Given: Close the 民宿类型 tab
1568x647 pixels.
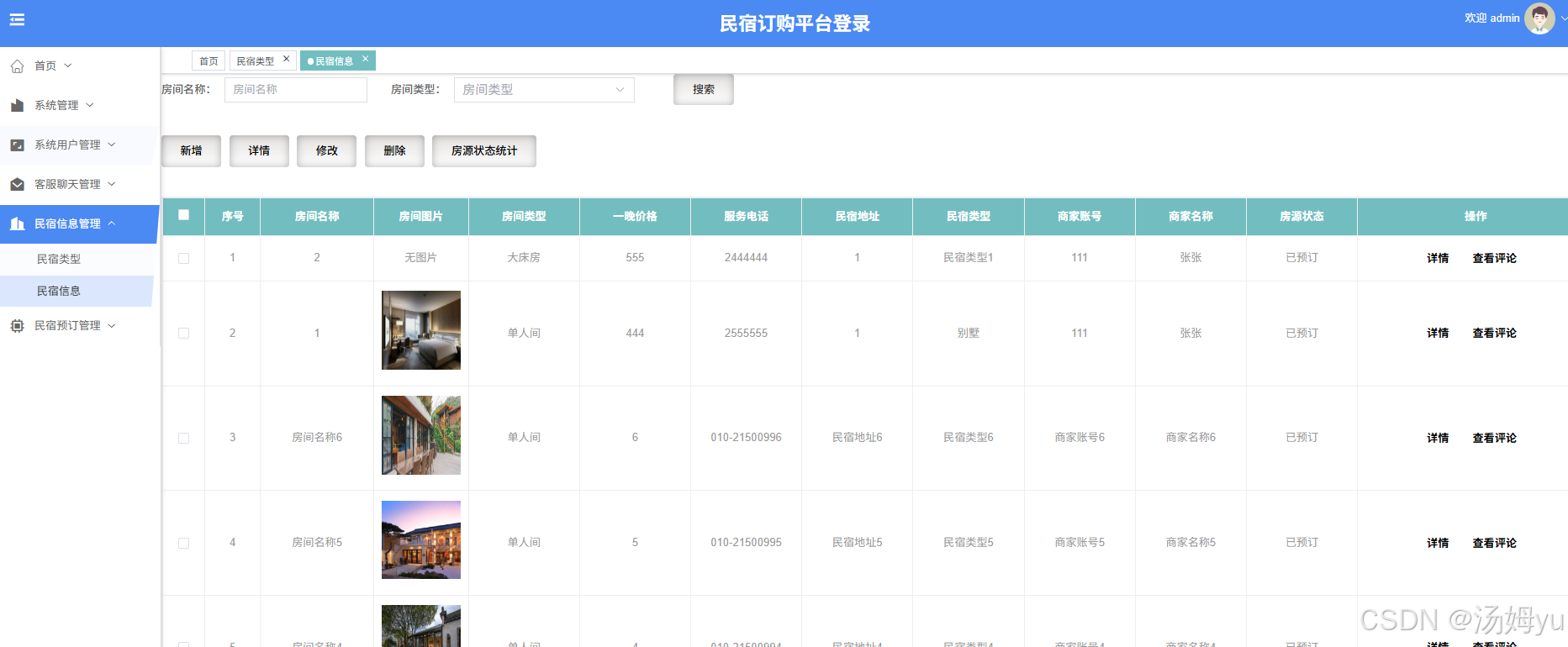Looking at the screenshot, I should pos(286,59).
